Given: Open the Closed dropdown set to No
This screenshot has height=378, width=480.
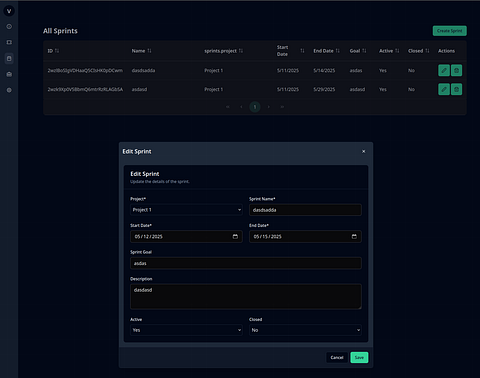Looking at the screenshot, I should (305, 330).
